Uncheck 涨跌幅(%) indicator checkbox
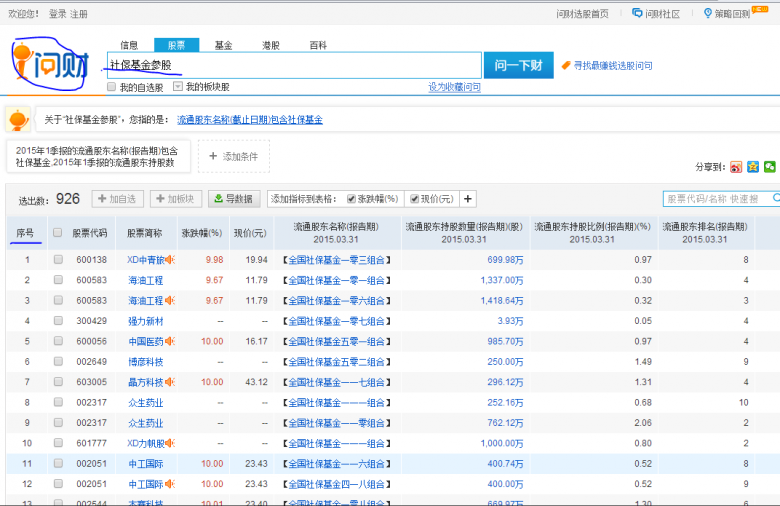Screen dimensions: 780x506 point(351,199)
